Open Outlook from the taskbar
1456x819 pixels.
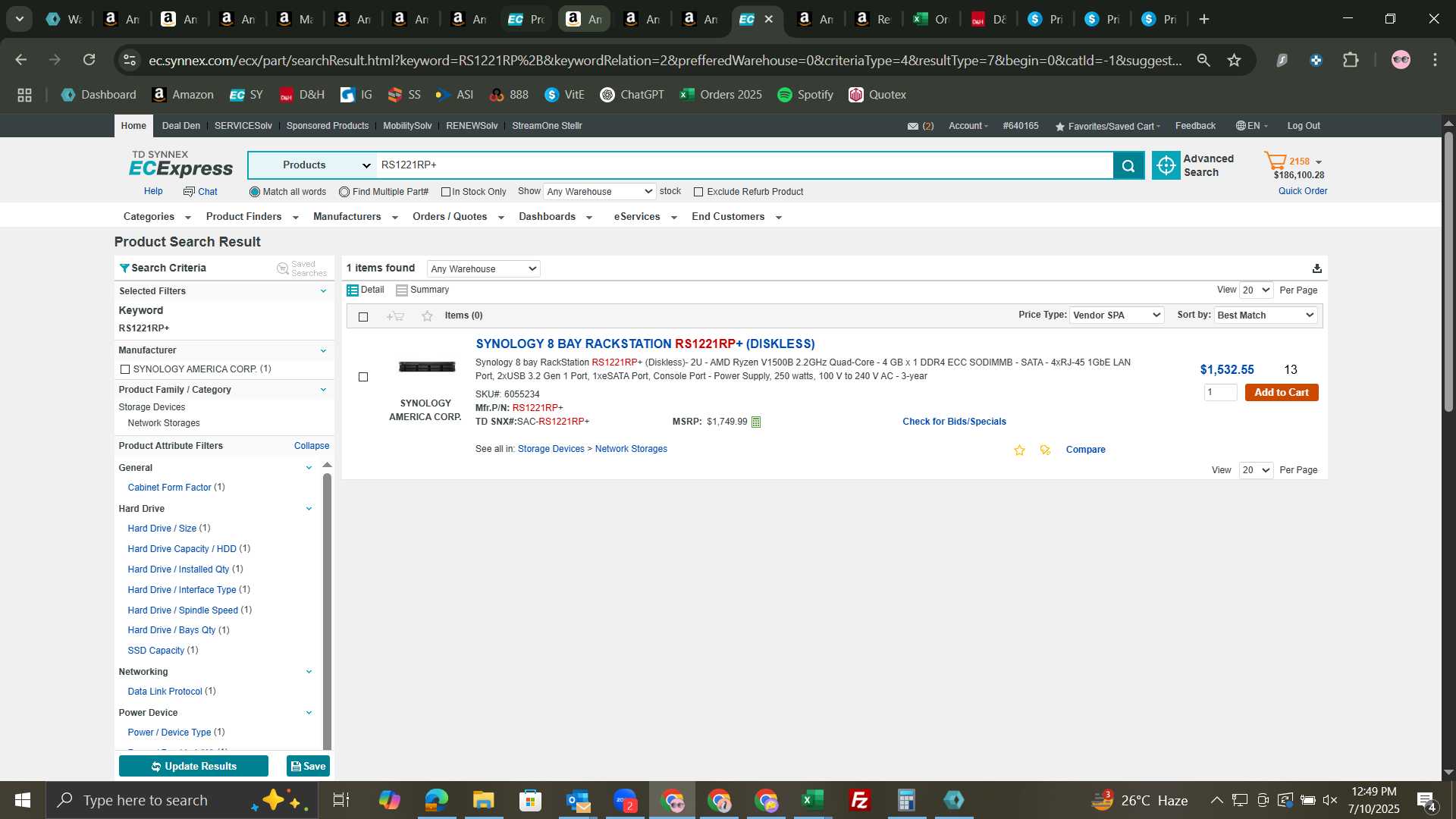pos(577,800)
